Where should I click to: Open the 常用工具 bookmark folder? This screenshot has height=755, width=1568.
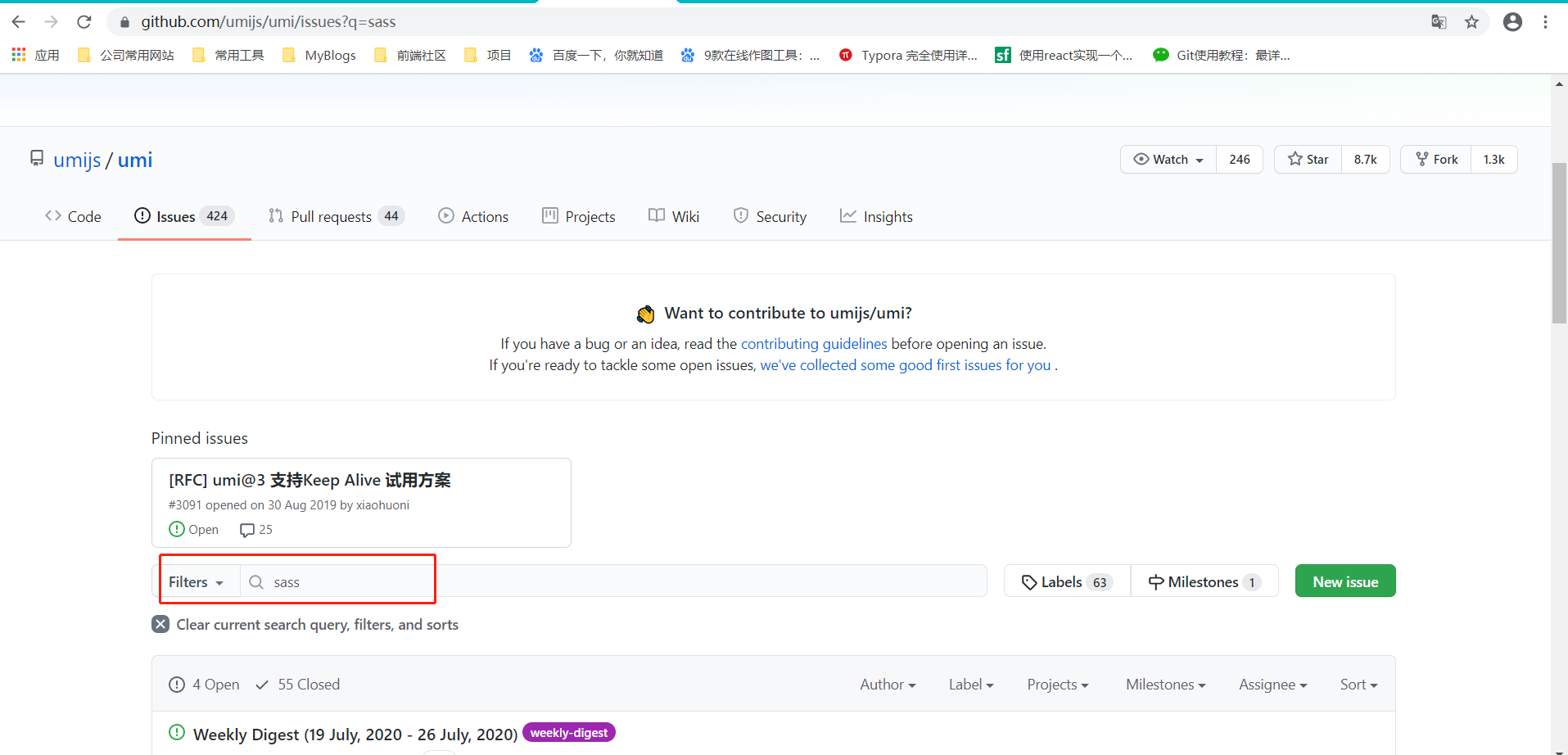[x=228, y=55]
